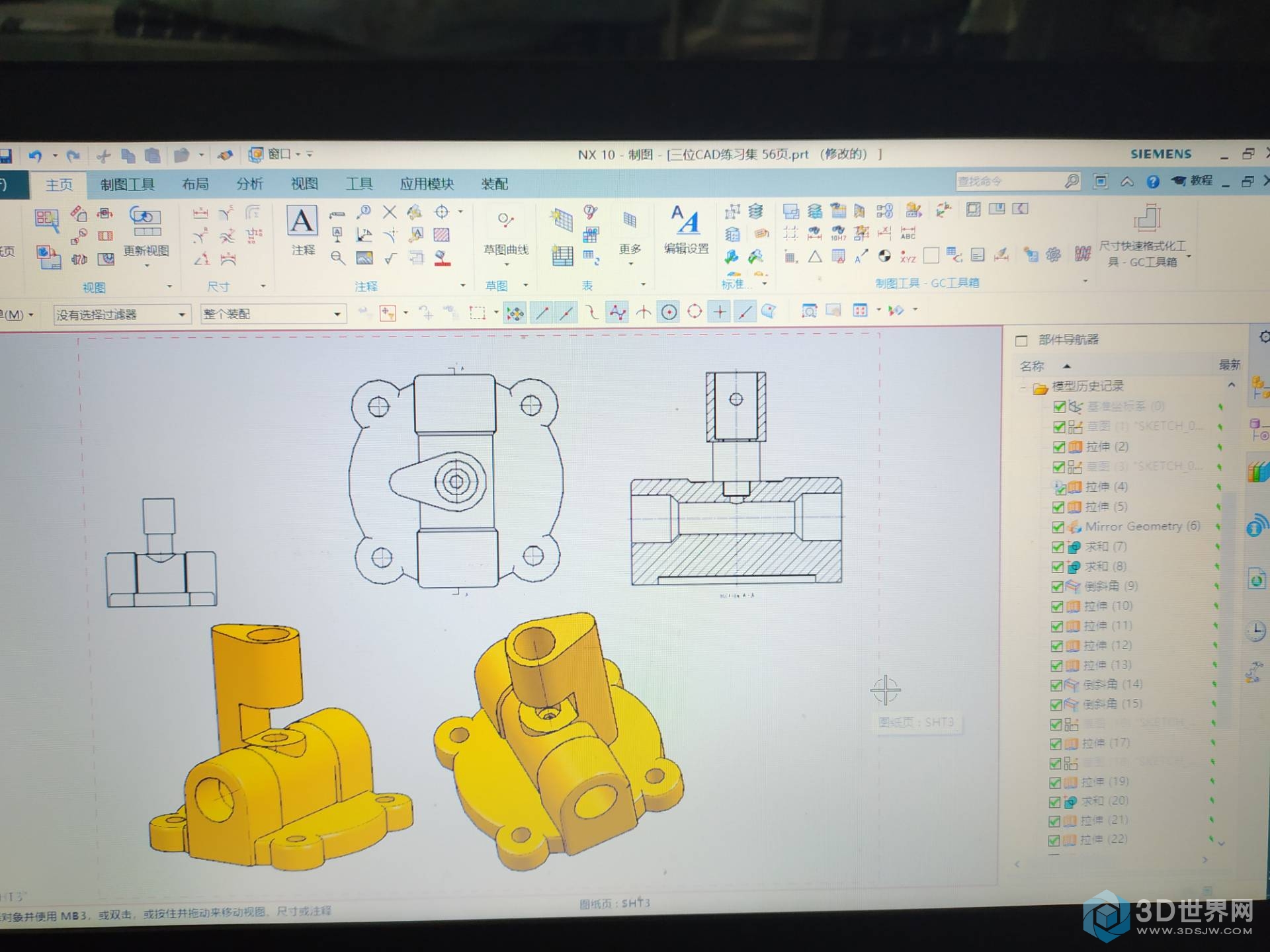
Task: Click the 10H7 fit tolerance icon
Action: 838,233
